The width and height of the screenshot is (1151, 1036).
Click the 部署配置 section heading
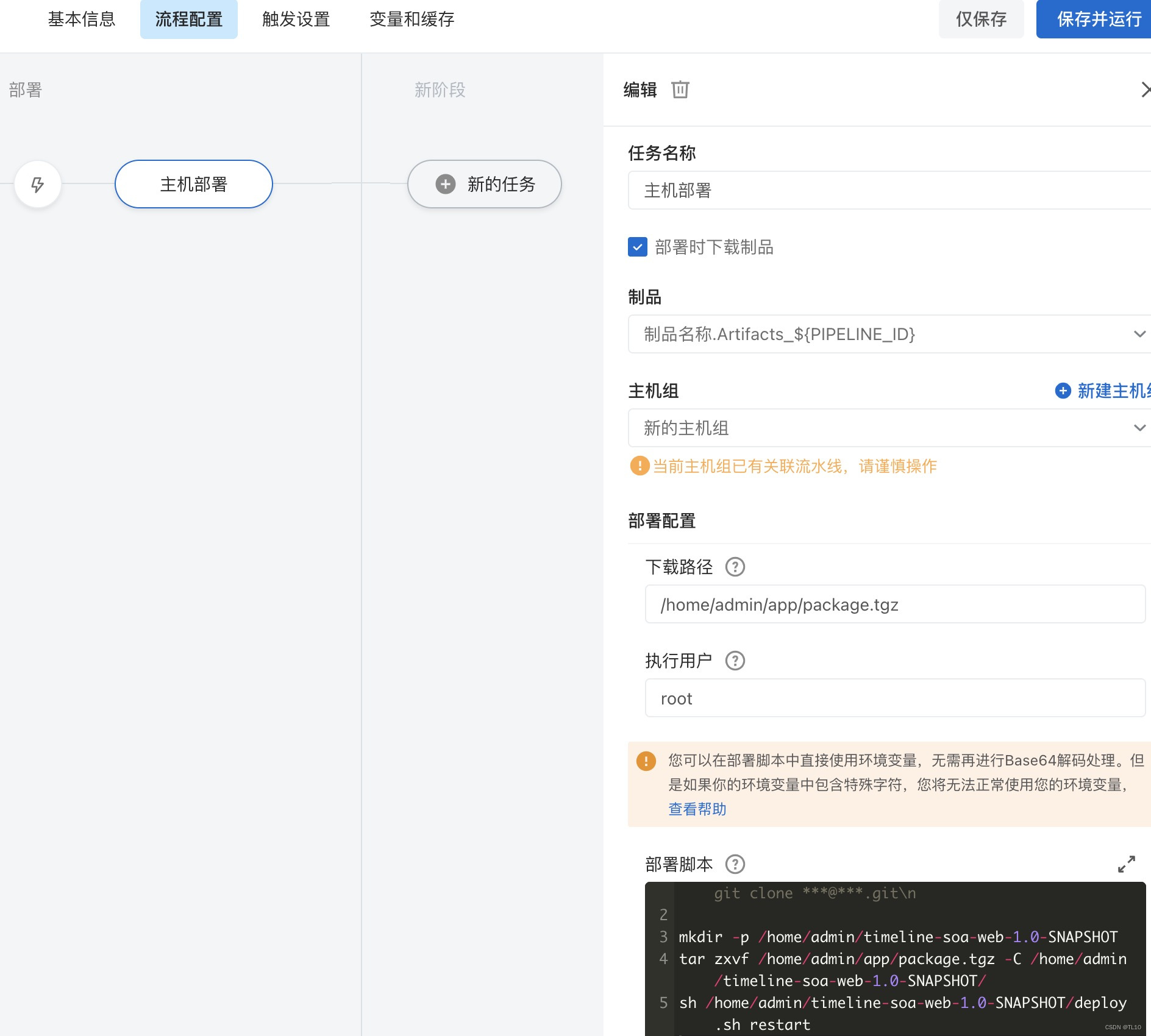pos(662,520)
